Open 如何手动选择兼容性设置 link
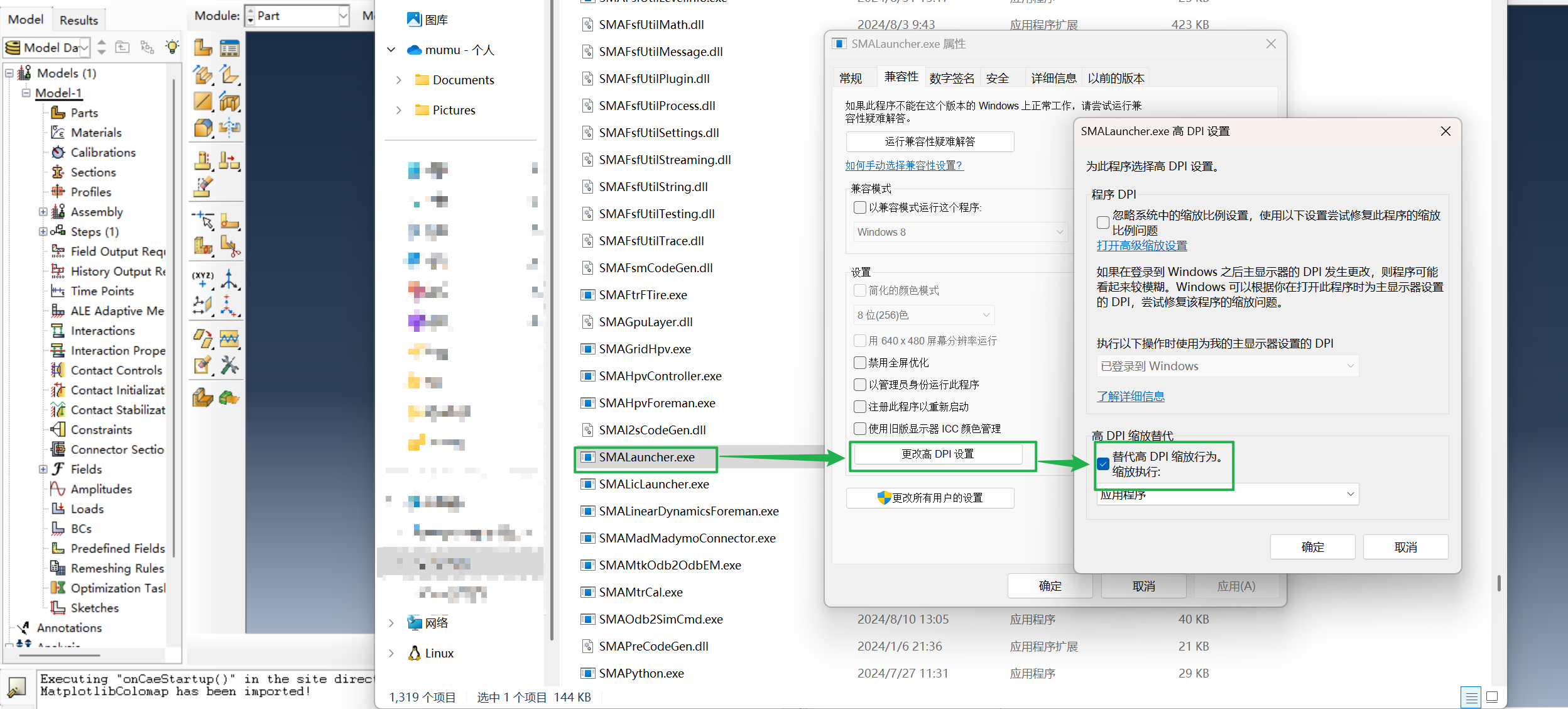1568x709 pixels. pyautogui.click(x=903, y=165)
